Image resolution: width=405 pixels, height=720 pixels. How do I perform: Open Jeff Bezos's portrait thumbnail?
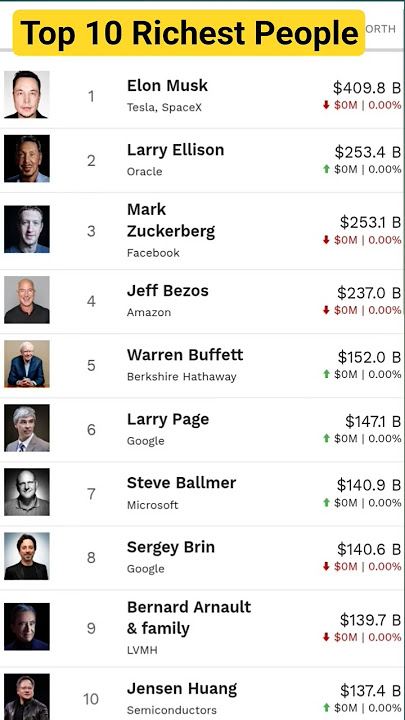[x=27, y=300]
